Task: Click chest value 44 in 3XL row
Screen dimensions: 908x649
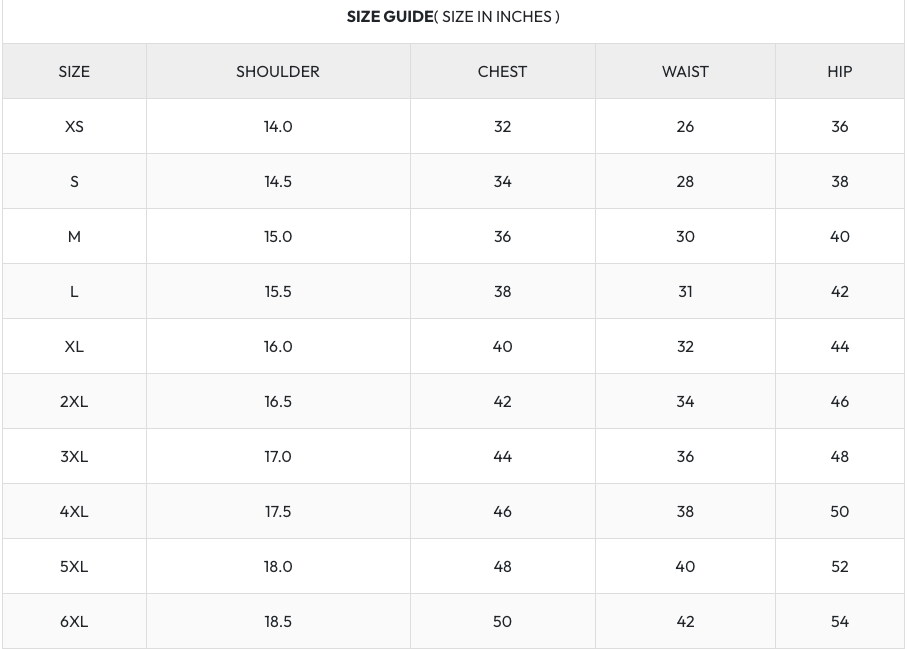Action: pyautogui.click(x=502, y=457)
